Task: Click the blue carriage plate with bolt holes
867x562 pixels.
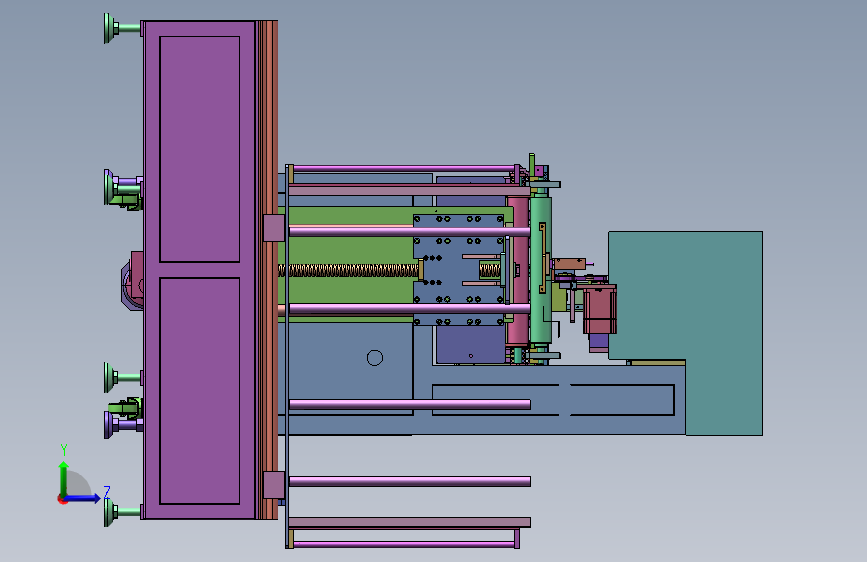Action: click(x=459, y=270)
